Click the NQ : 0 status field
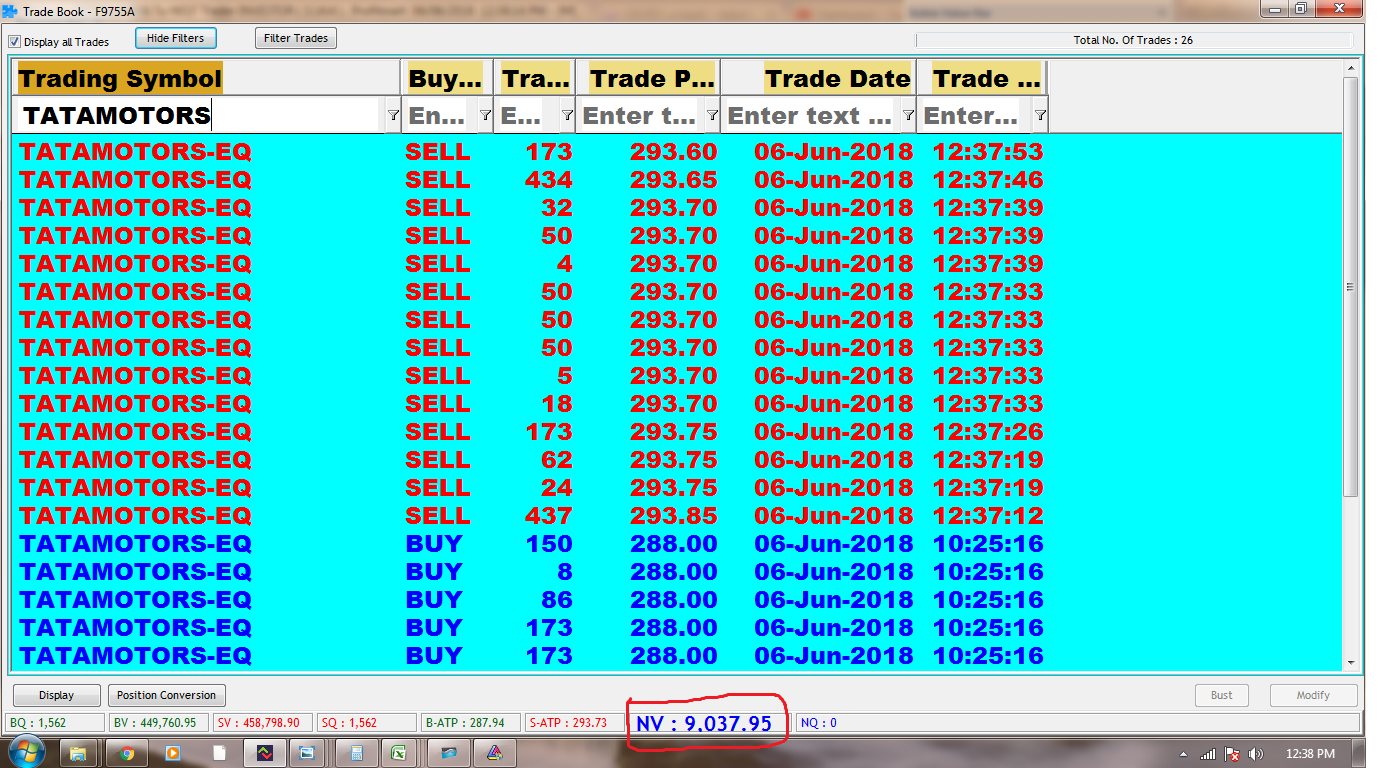Viewport: 1380px width, 768px height. click(1077, 722)
